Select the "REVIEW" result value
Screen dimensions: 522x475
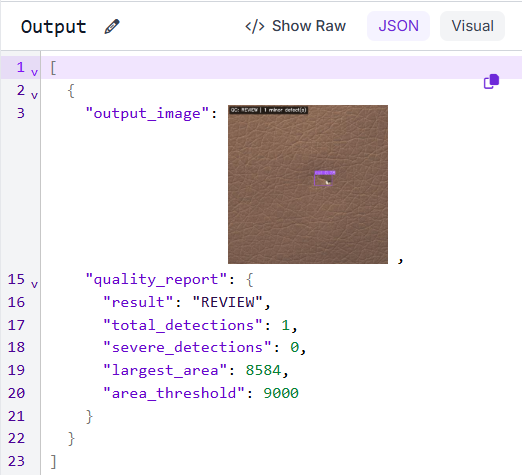[x=228, y=302]
